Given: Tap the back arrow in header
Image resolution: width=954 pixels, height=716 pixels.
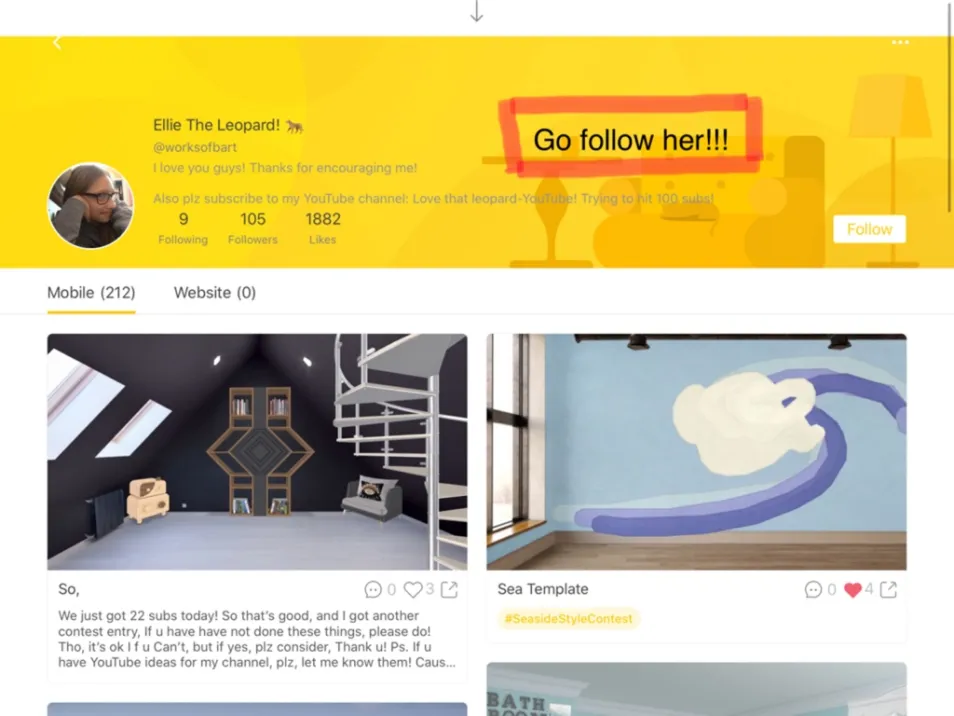Looking at the screenshot, I should [x=57, y=42].
